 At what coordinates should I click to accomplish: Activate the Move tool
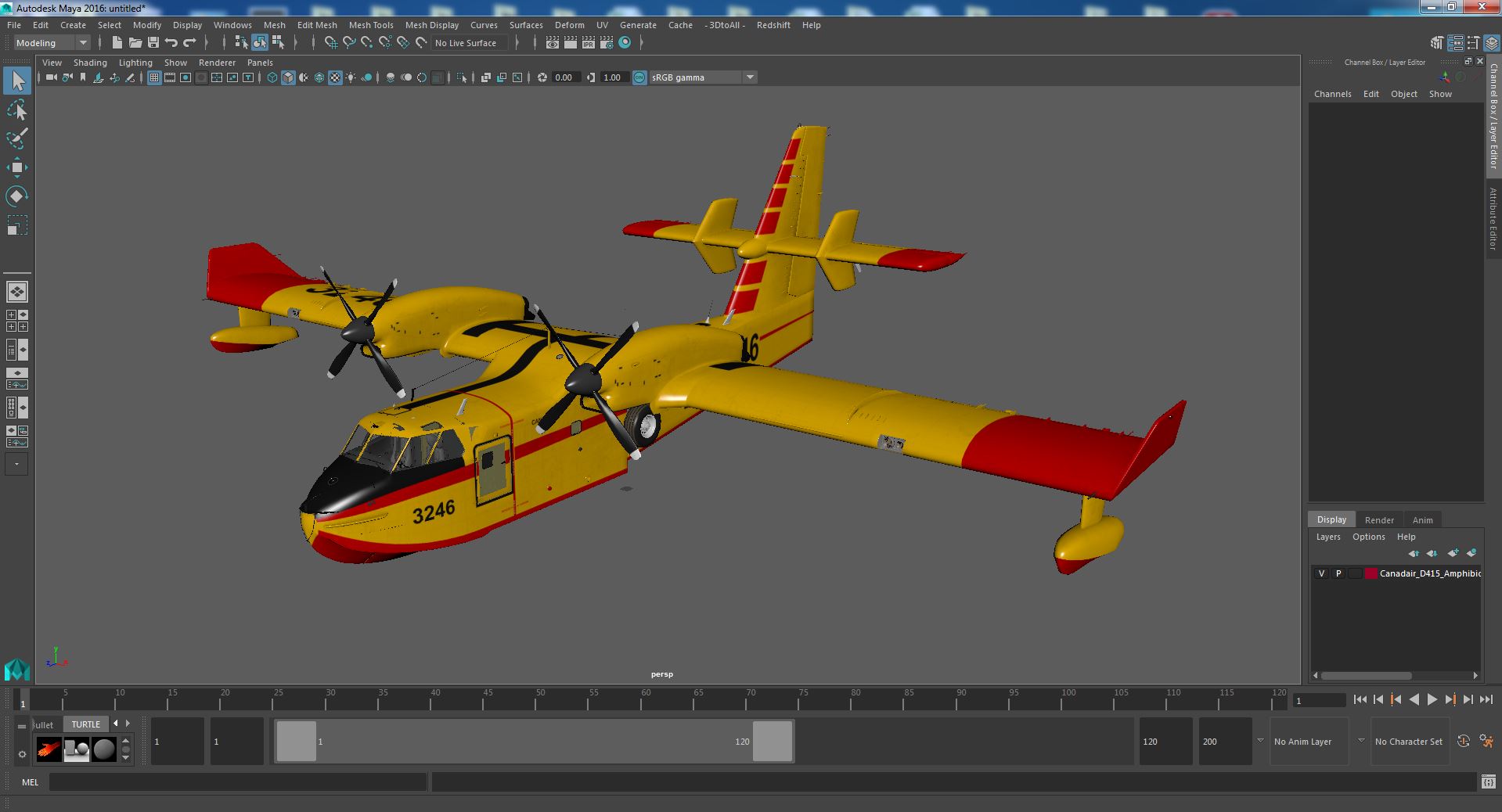(17, 167)
